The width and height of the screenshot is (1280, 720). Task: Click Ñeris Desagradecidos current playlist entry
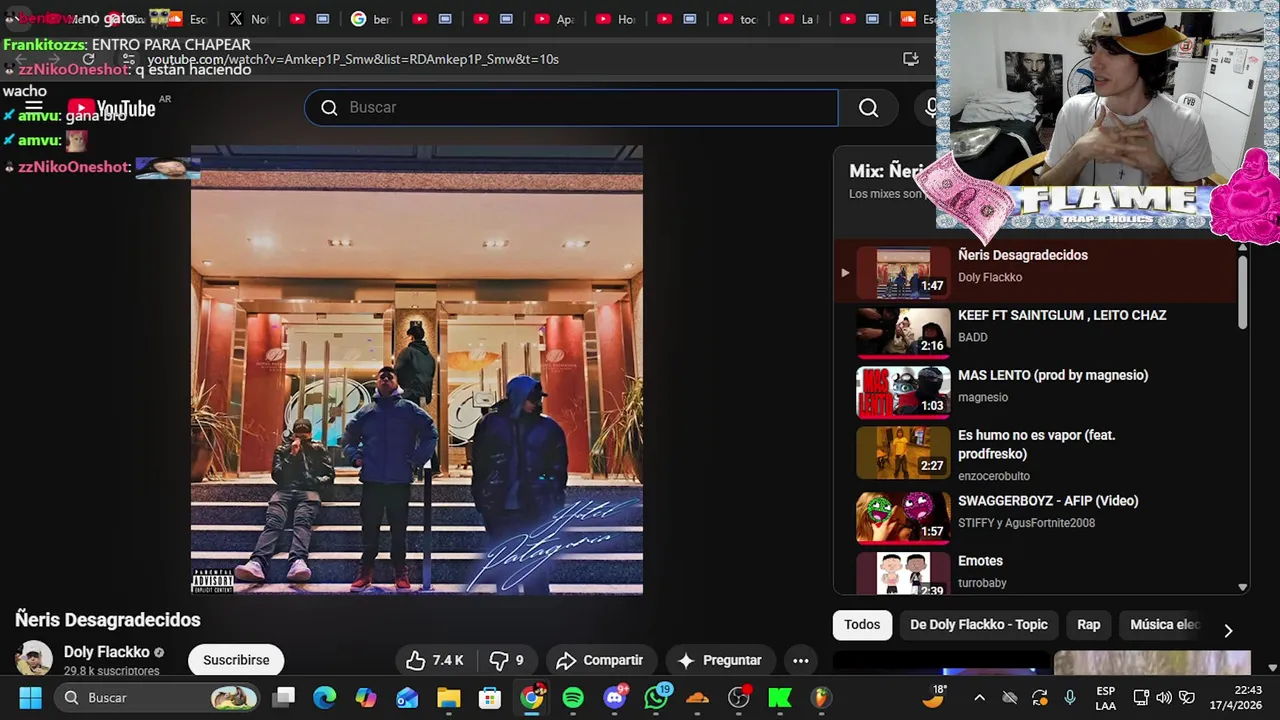tap(1036, 271)
